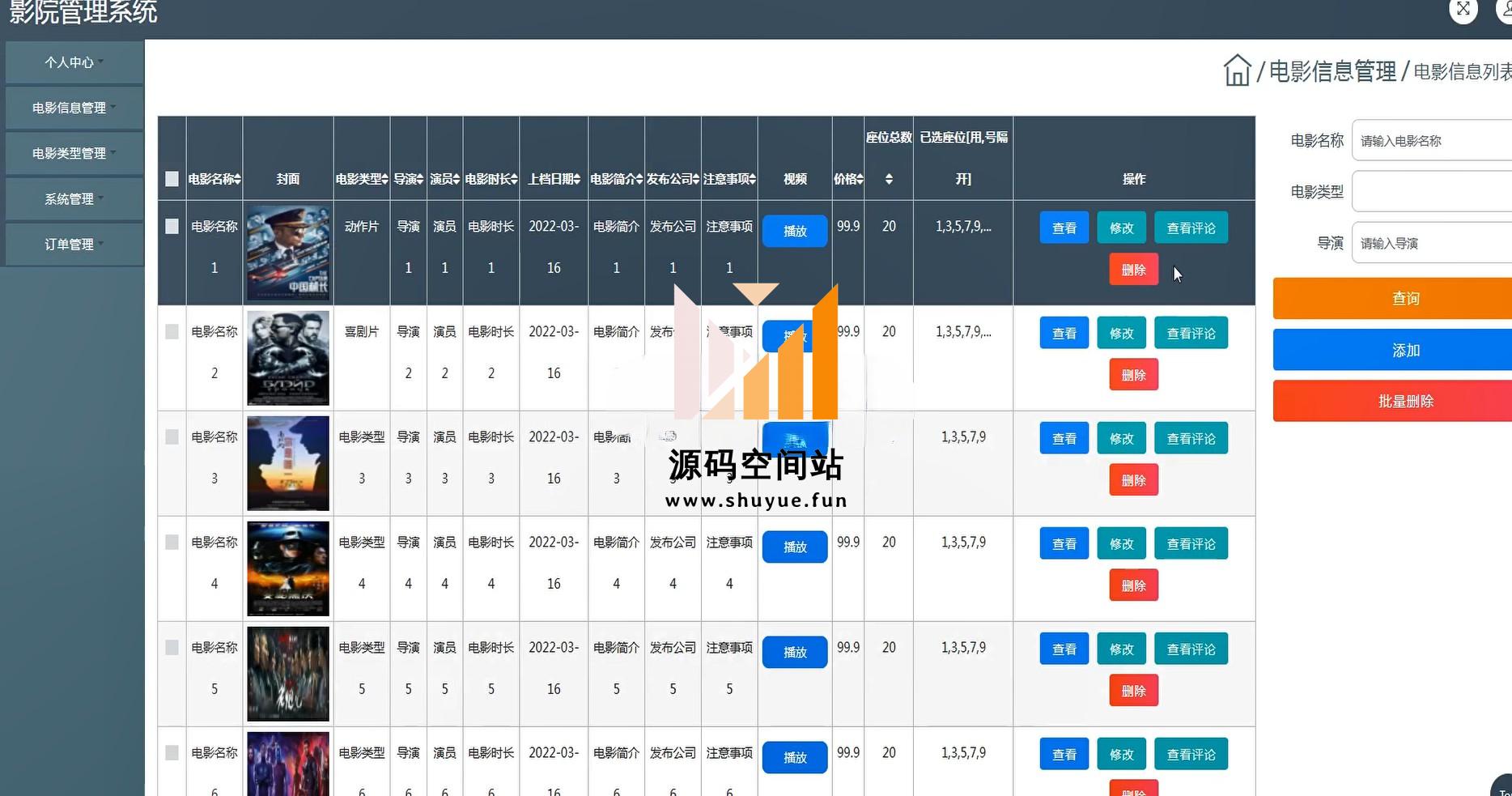Image resolution: width=1512 pixels, height=796 pixels.
Task: Sort by 电影类型 column header
Action: pos(362,179)
